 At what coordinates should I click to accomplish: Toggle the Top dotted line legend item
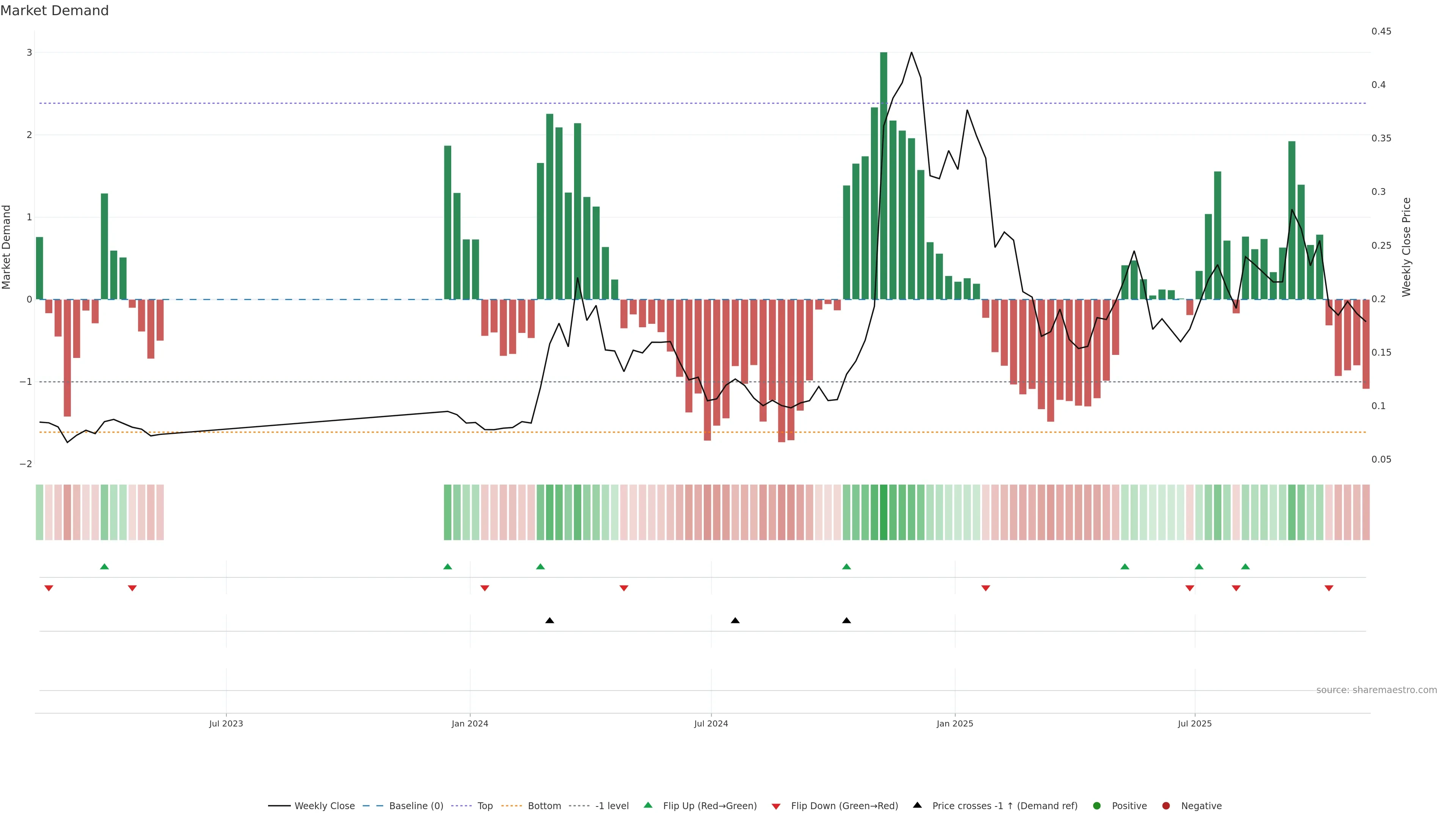tap(485, 805)
